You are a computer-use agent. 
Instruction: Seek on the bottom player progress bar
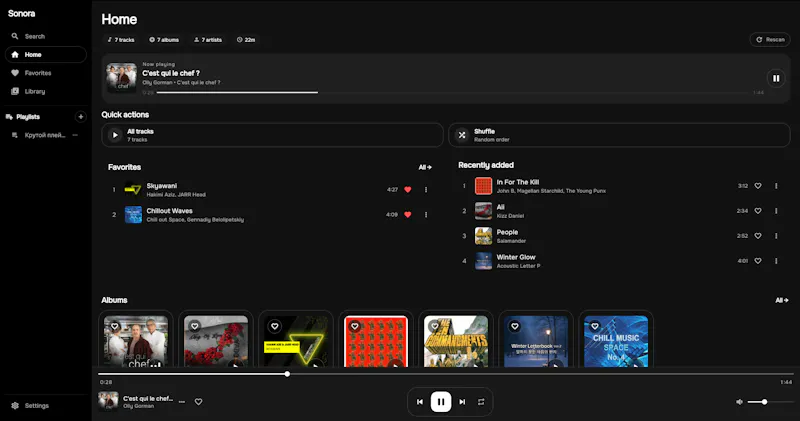(445, 374)
